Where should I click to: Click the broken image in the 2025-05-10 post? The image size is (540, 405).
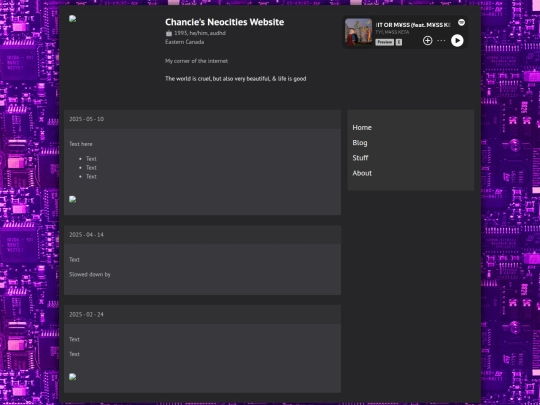coord(72,199)
